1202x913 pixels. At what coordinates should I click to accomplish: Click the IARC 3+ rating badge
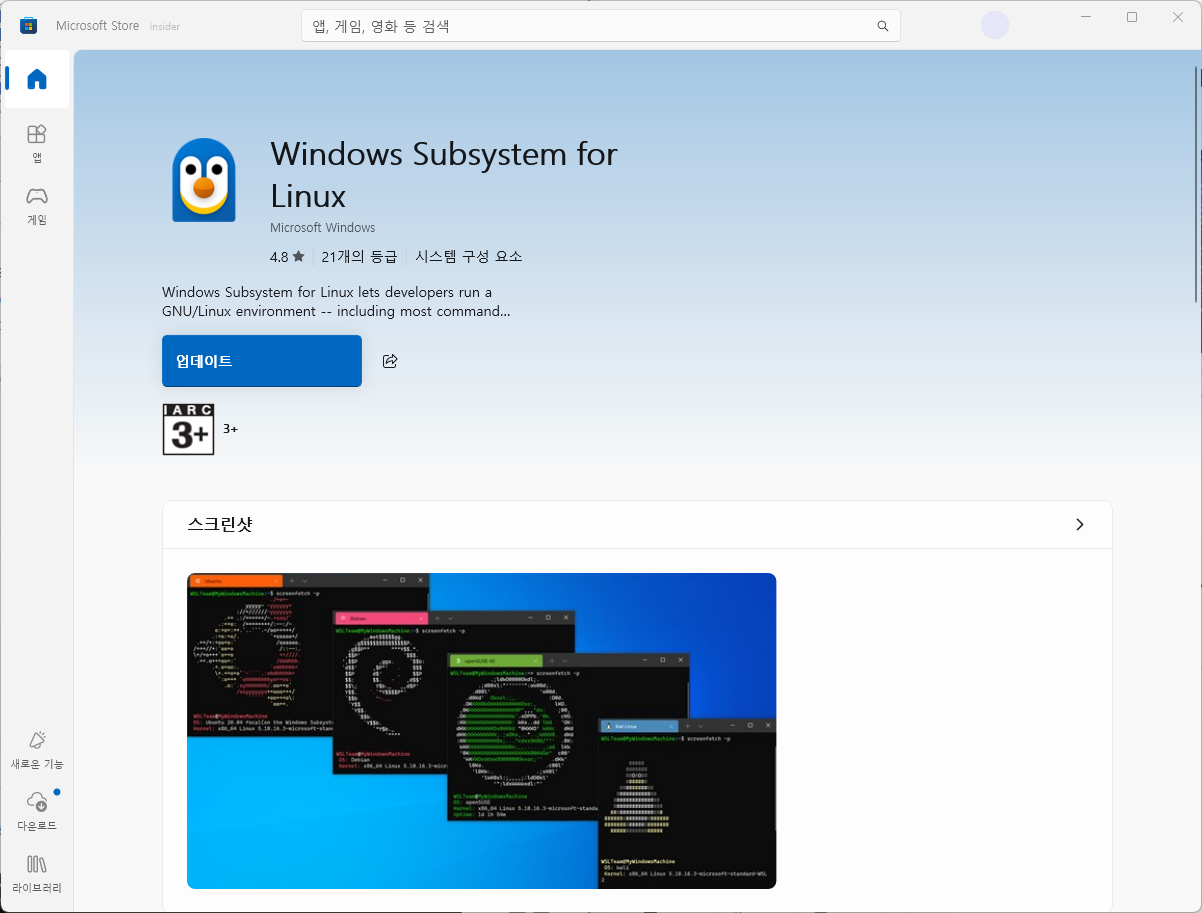pyautogui.click(x=188, y=429)
